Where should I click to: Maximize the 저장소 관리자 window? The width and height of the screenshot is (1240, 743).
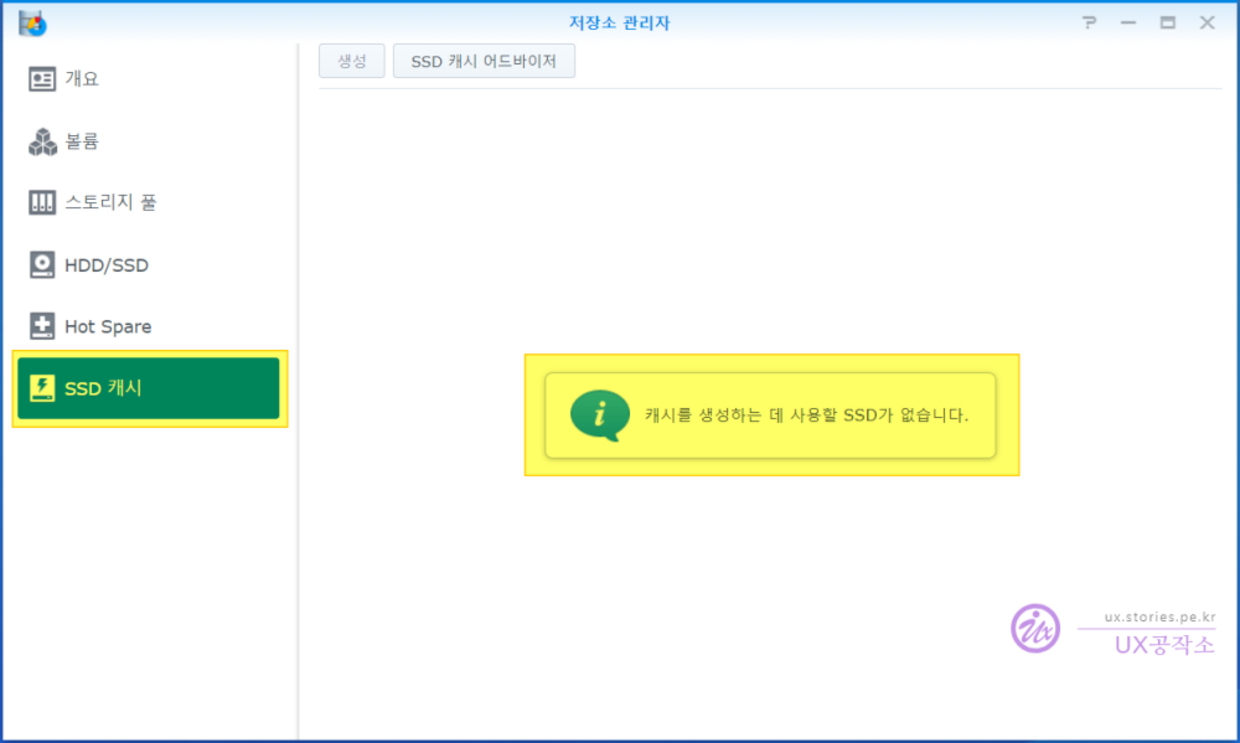pyautogui.click(x=1167, y=23)
